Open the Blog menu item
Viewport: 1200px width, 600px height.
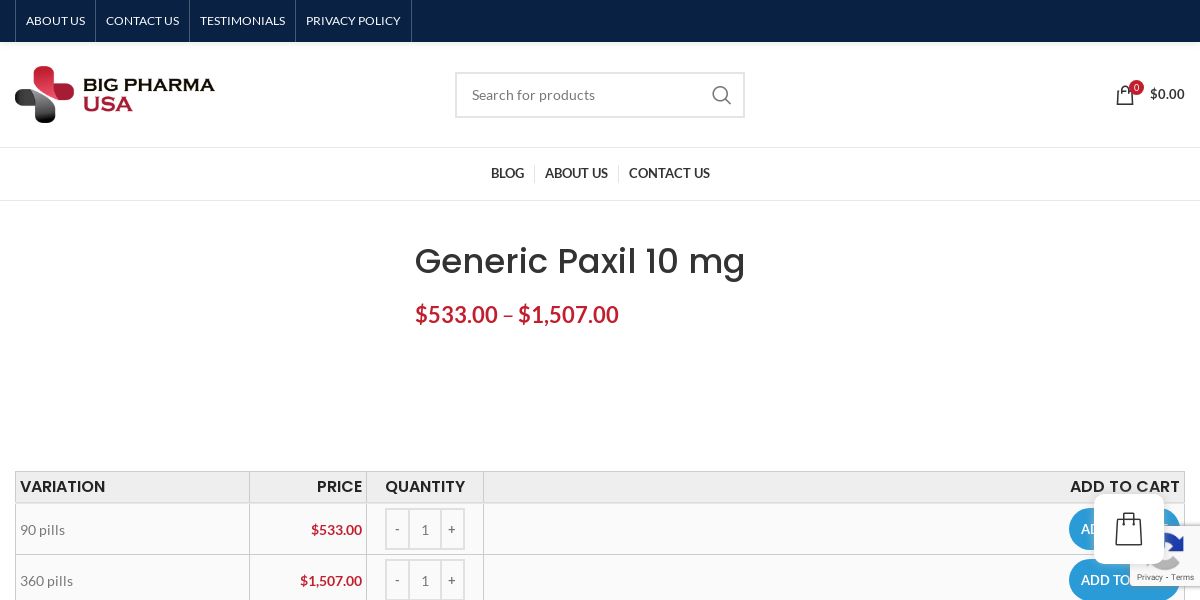(507, 173)
